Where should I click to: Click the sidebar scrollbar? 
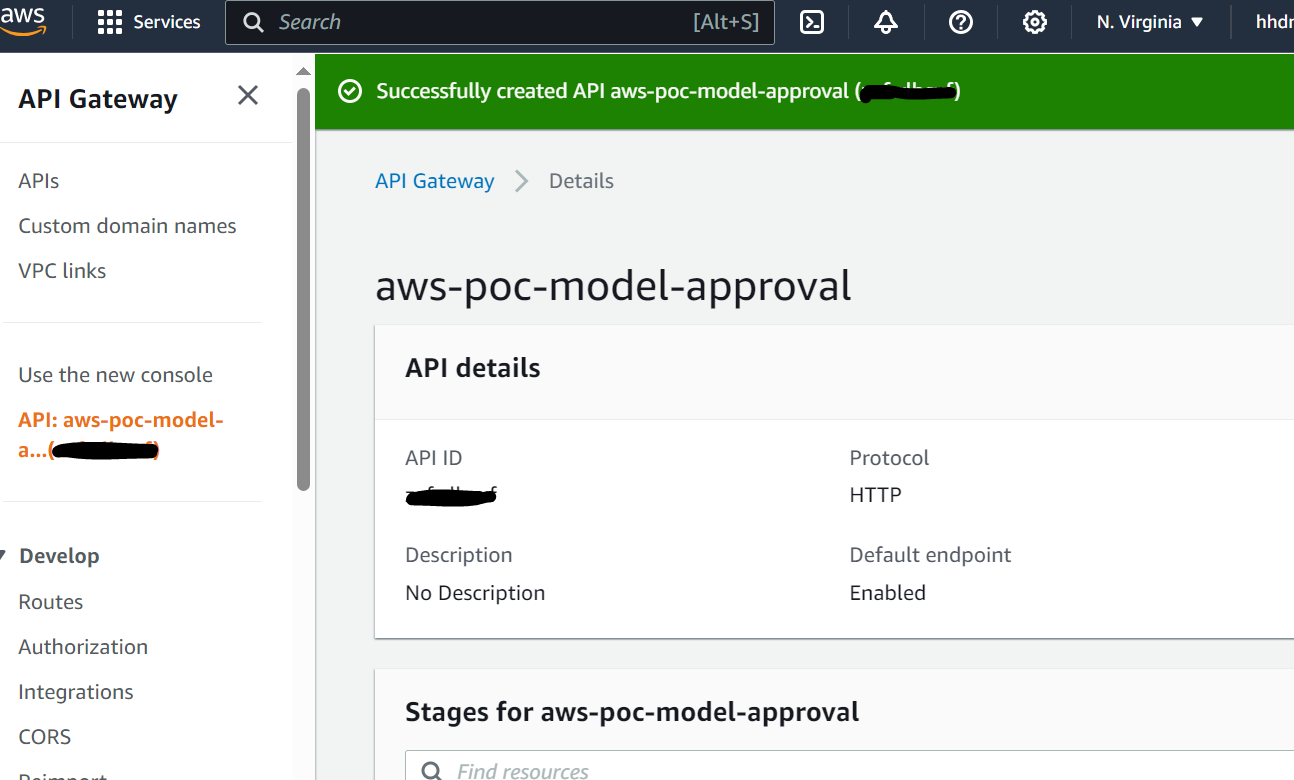(x=303, y=280)
